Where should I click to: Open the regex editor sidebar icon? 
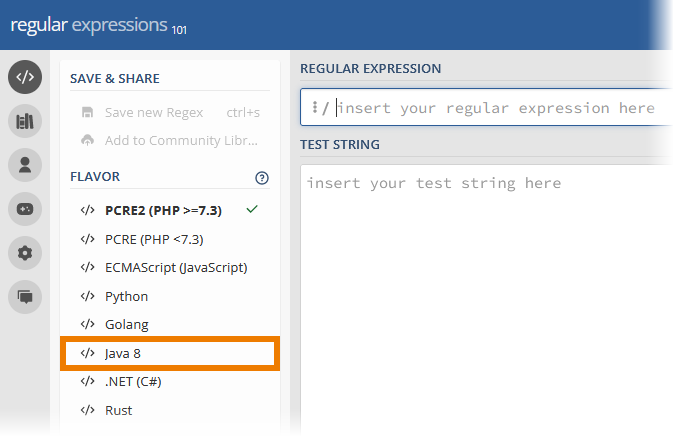[x=25, y=78]
